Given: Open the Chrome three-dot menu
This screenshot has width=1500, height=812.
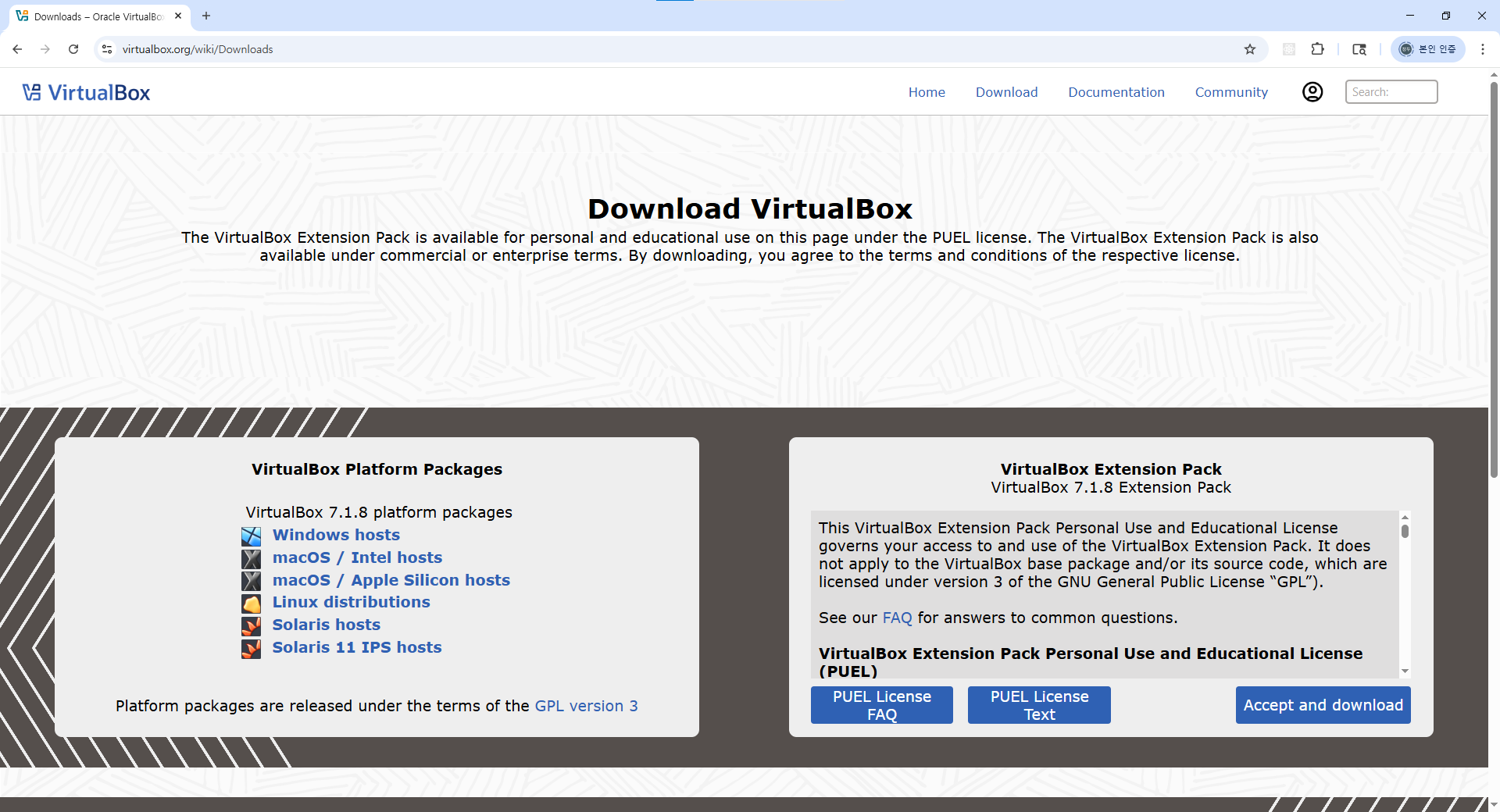Looking at the screenshot, I should click(1483, 49).
